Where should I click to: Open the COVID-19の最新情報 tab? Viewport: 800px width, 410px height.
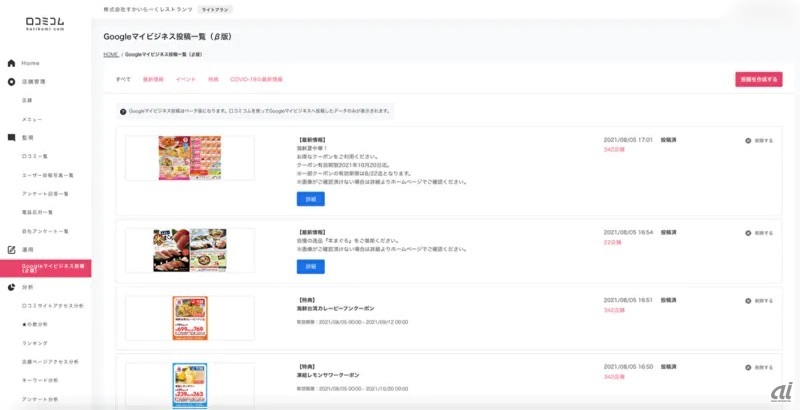(257, 80)
